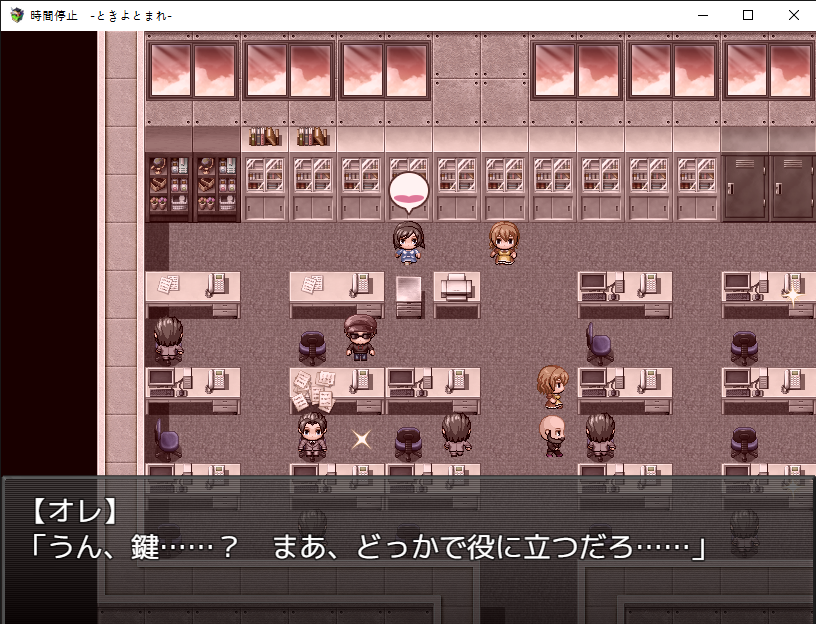Click the speaker name 【オレ】

click(75, 512)
